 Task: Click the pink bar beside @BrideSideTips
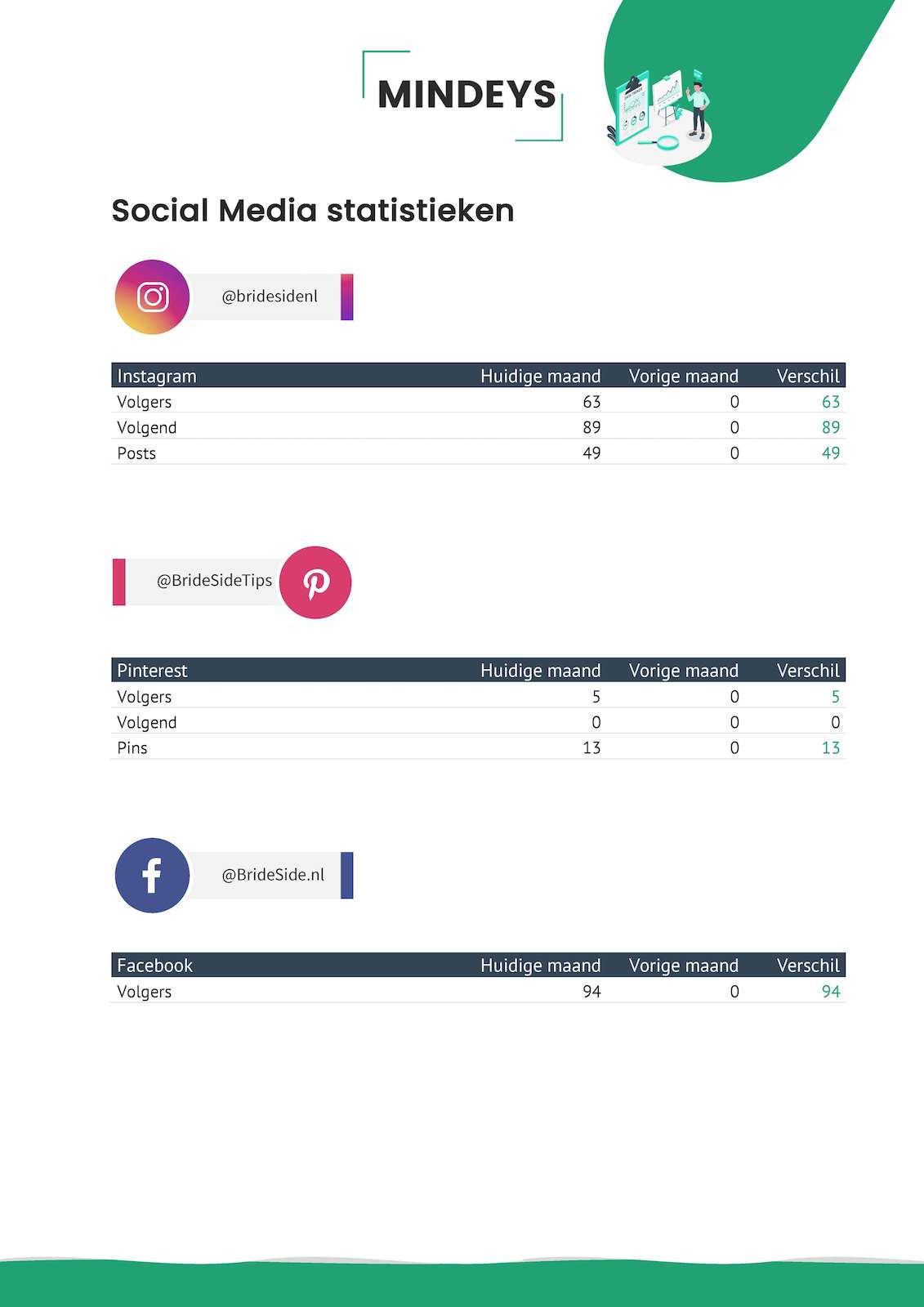(119, 582)
